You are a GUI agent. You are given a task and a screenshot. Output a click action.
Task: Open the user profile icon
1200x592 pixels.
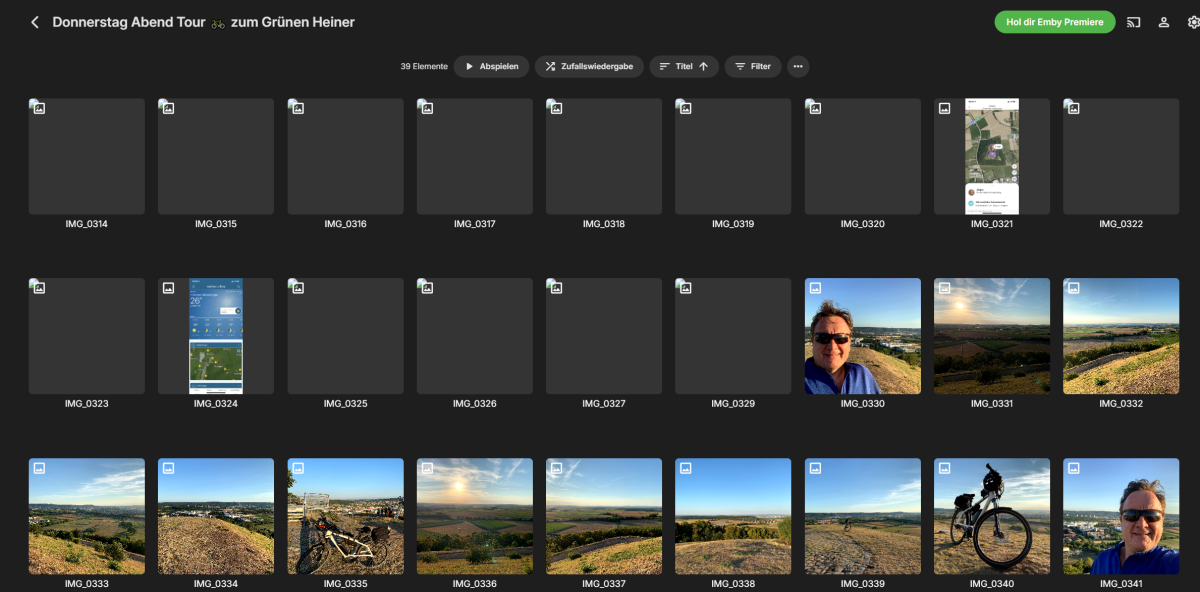point(1164,22)
